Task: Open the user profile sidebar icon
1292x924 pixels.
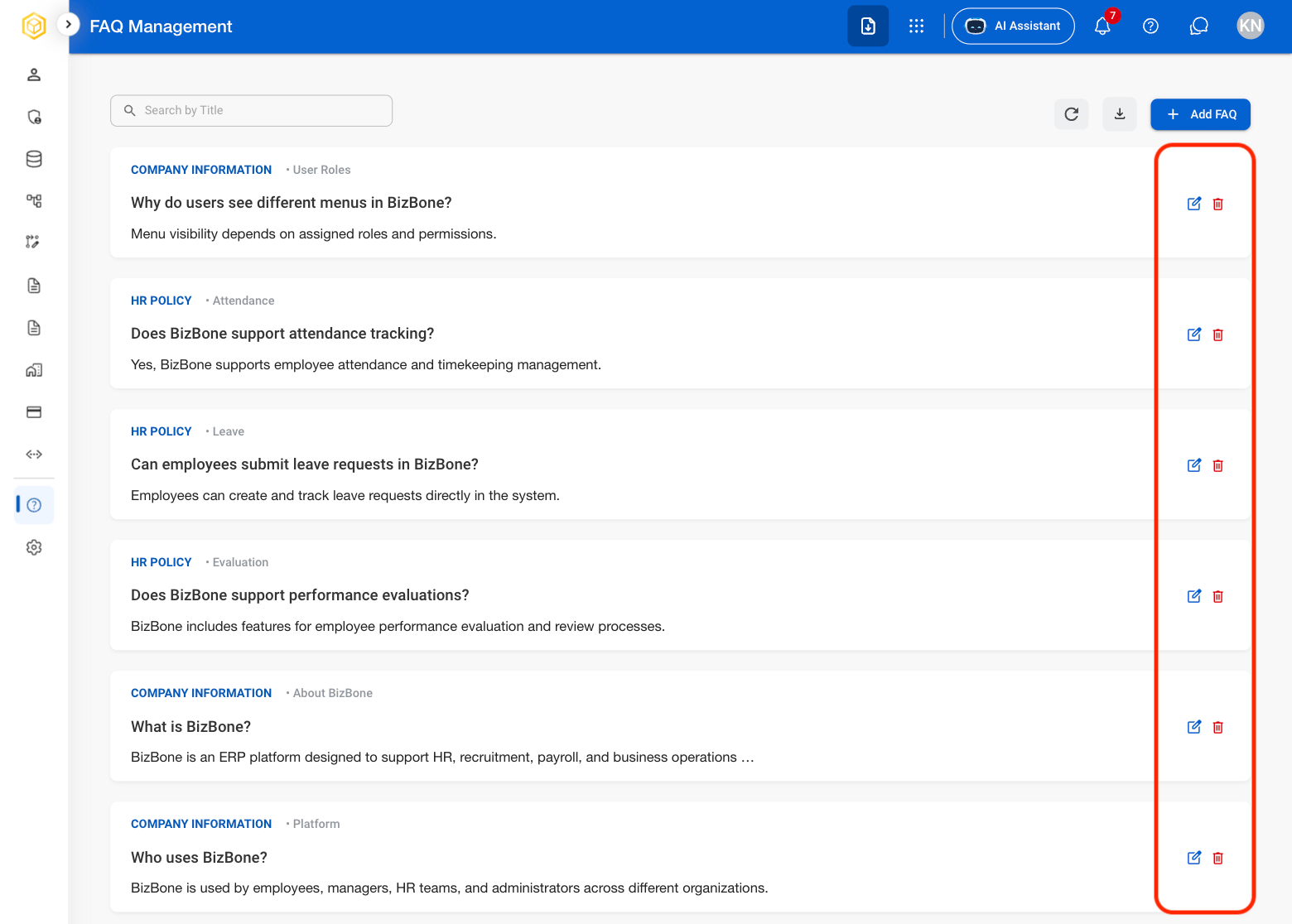Action: click(34, 75)
